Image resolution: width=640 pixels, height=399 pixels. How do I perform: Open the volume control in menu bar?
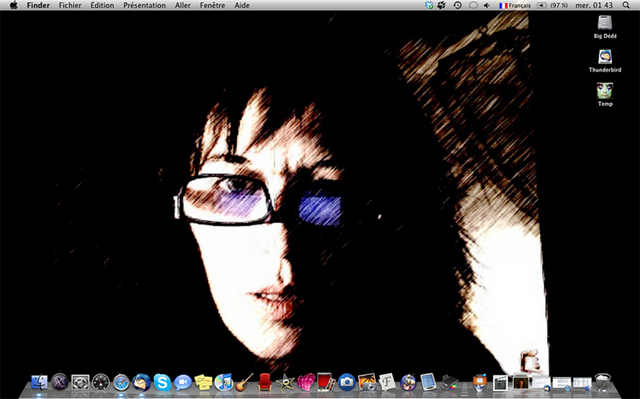(x=487, y=5)
